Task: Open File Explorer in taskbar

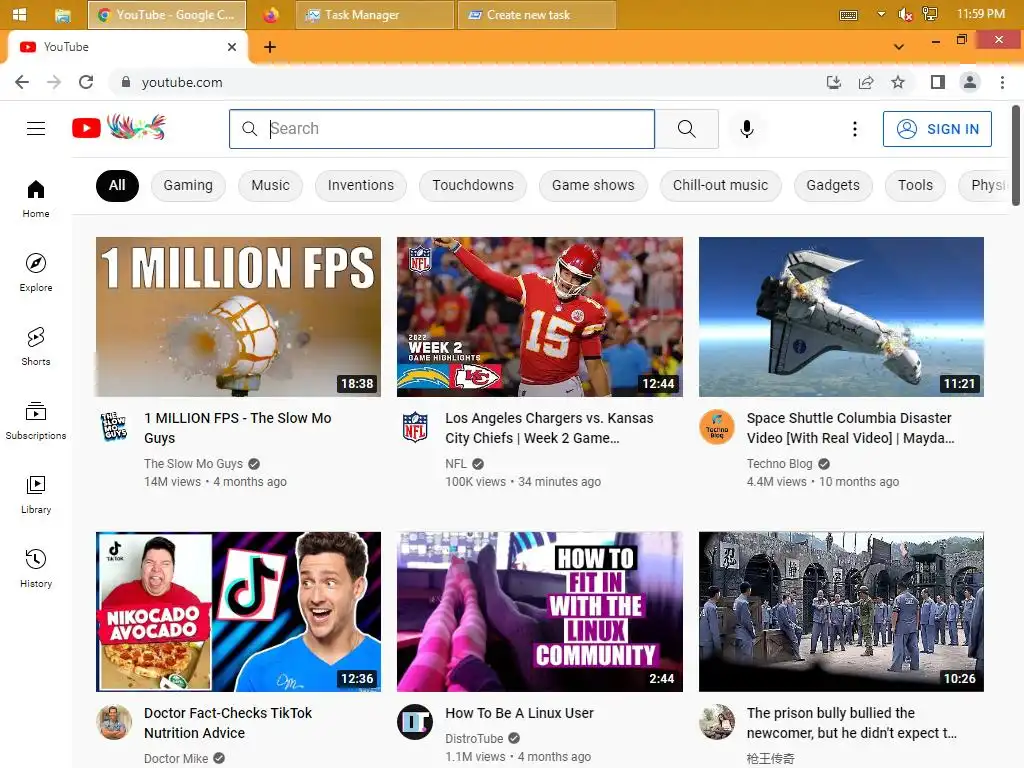Action: tap(63, 14)
